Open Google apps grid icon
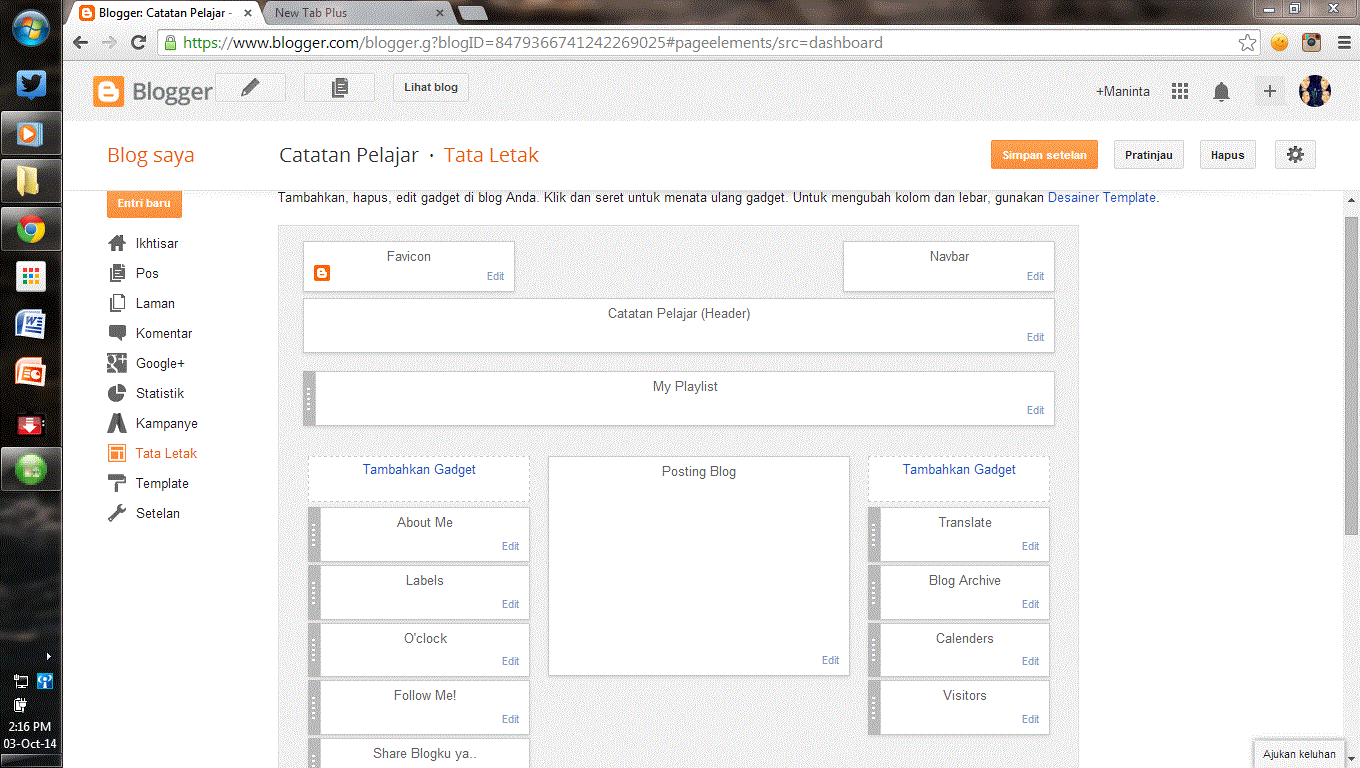 tap(1180, 91)
